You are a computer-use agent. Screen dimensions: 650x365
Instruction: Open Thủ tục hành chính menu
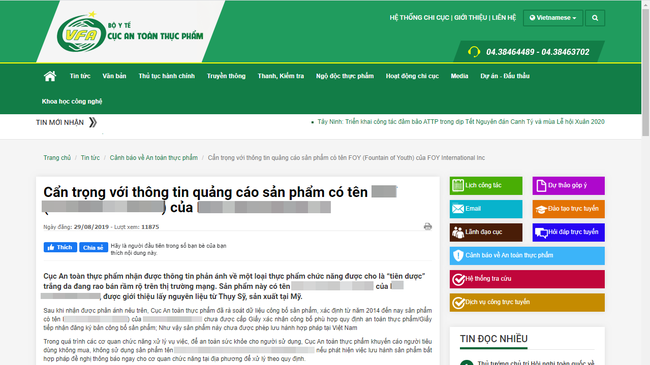pos(167,76)
